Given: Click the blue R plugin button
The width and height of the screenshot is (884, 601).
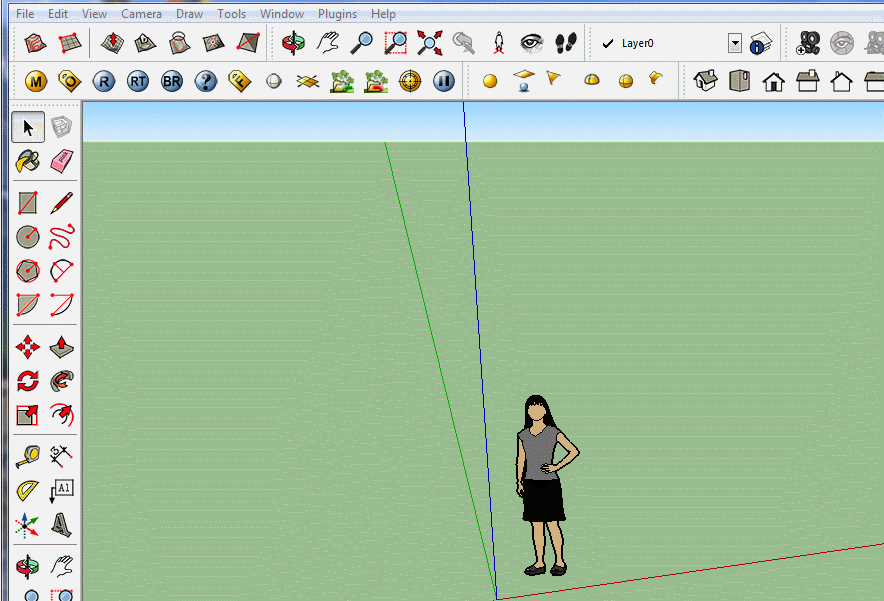Looking at the screenshot, I should coord(104,82).
